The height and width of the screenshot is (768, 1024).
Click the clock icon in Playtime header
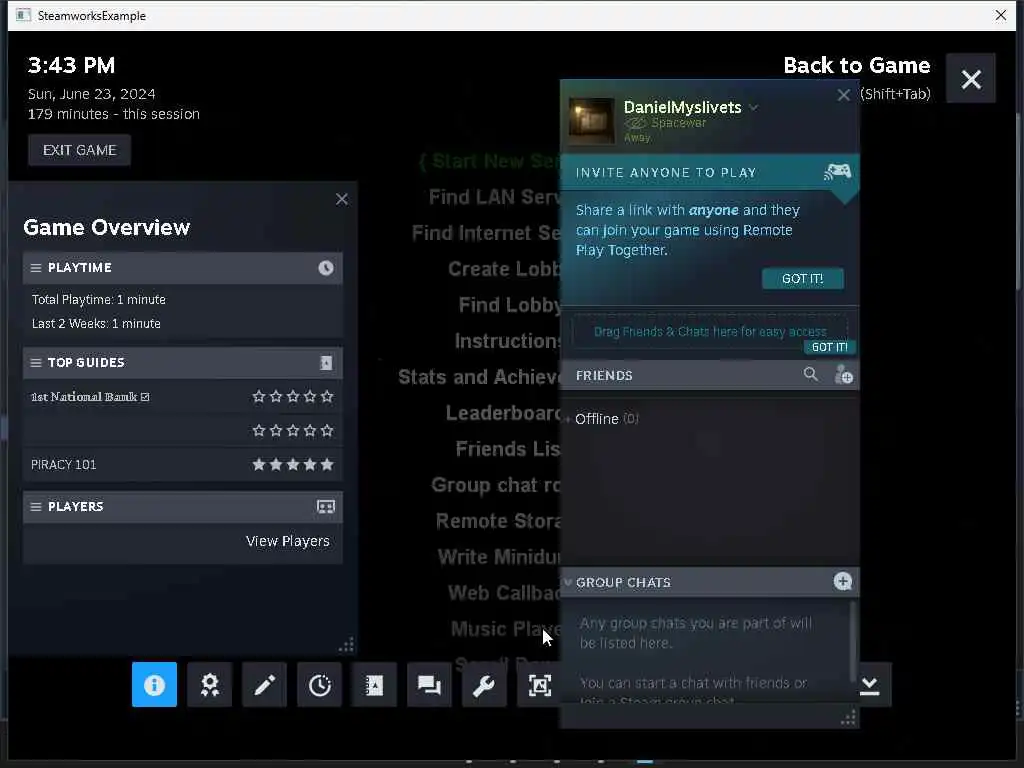(326, 268)
